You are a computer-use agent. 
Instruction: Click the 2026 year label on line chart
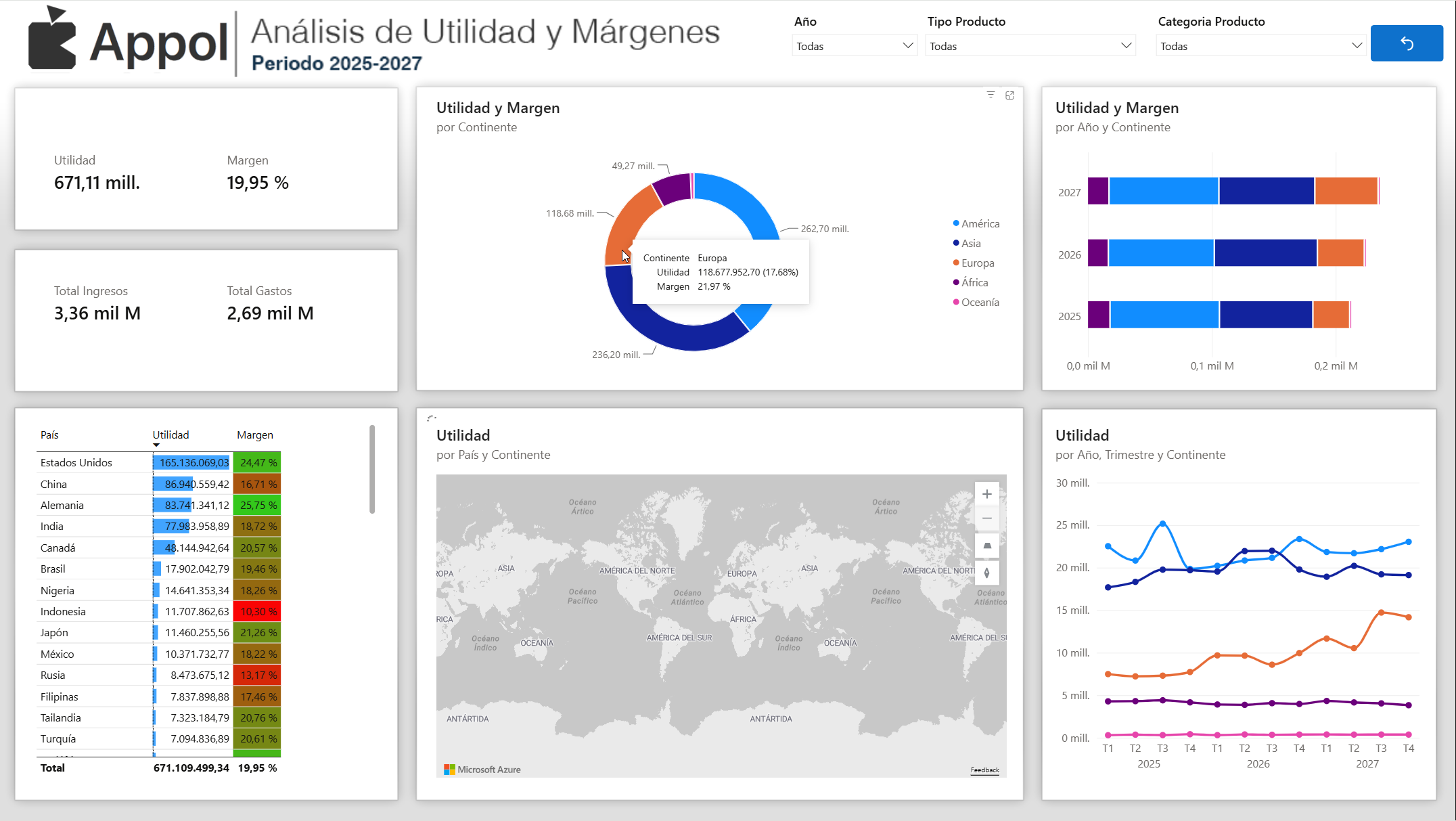point(1258,763)
